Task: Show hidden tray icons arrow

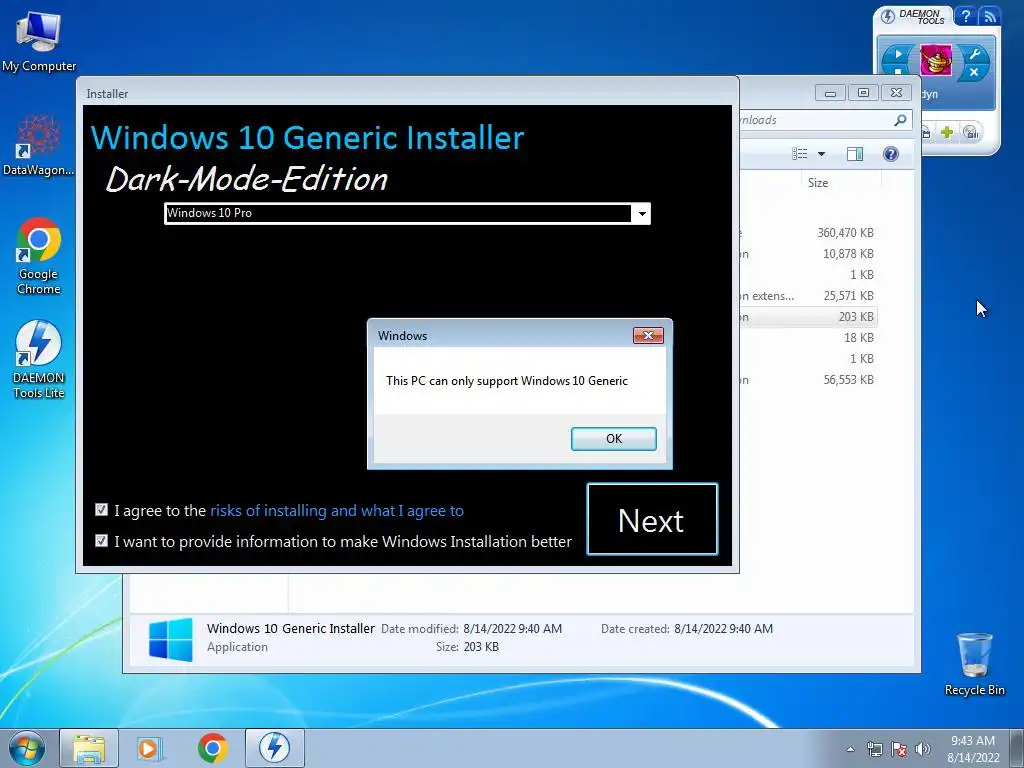Action: [x=850, y=749]
